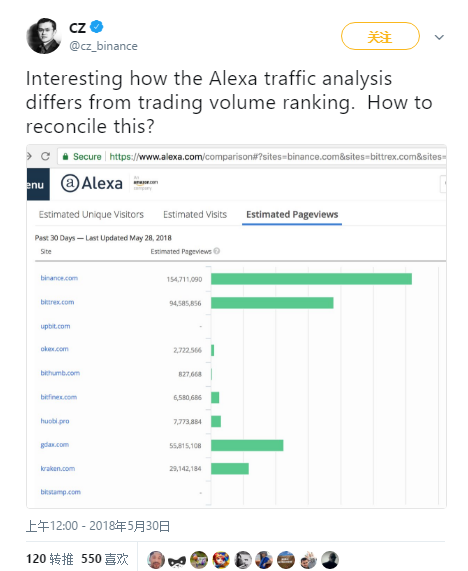This screenshot has width=468, height=571.
Task: Click the 关注 follow button
Action: click(x=380, y=36)
